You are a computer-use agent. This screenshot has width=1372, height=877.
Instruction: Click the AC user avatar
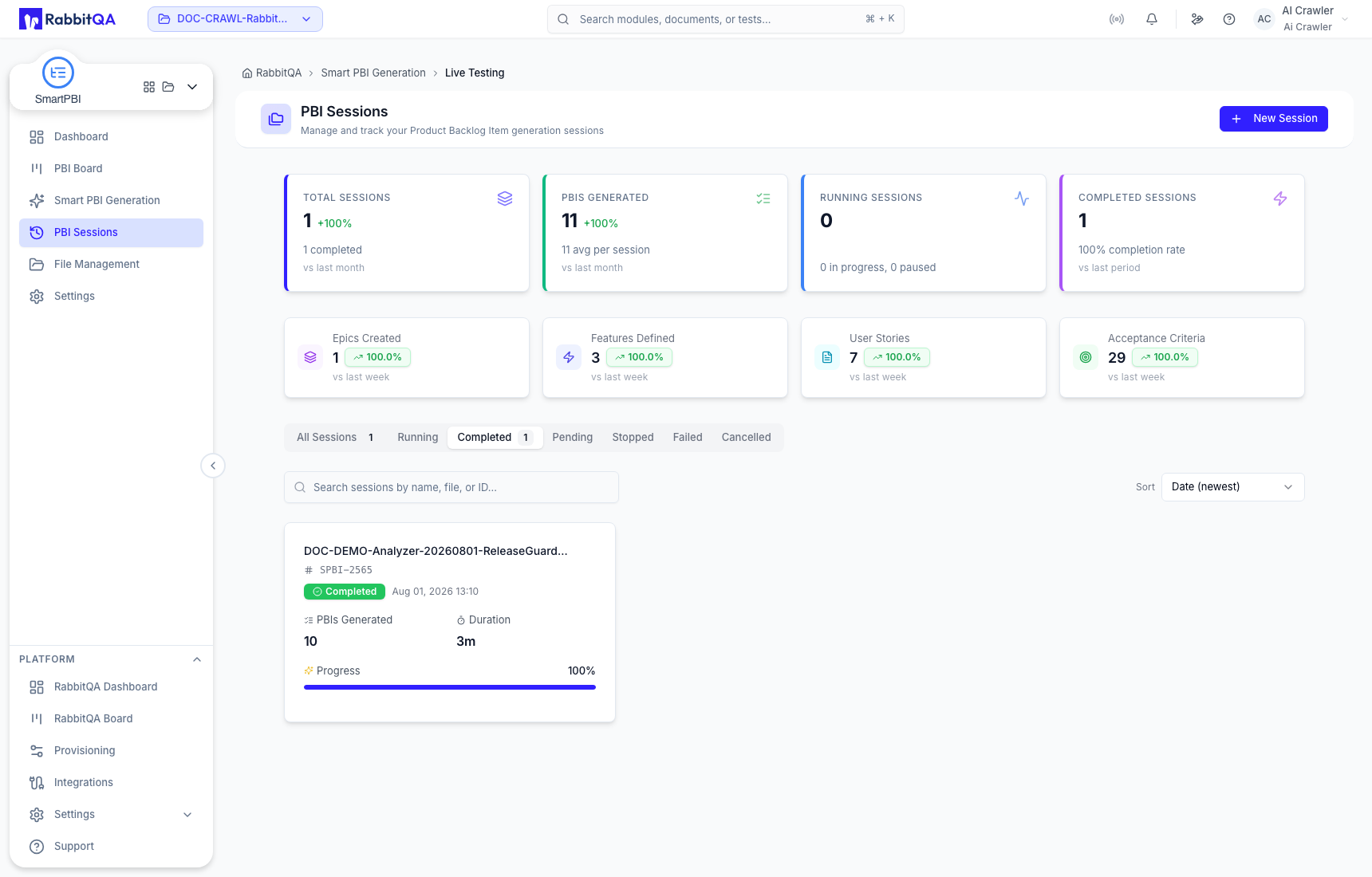[x=1264, y=19]
